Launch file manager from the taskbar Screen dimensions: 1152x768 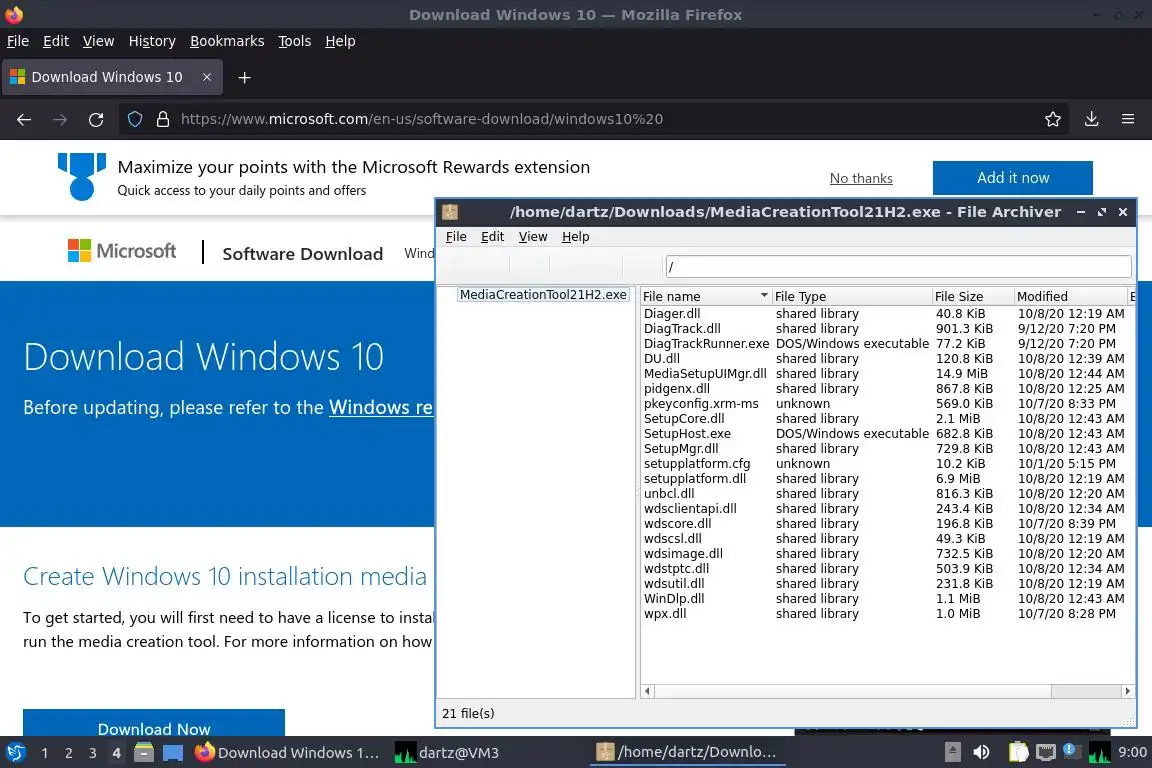click(144, 753)
